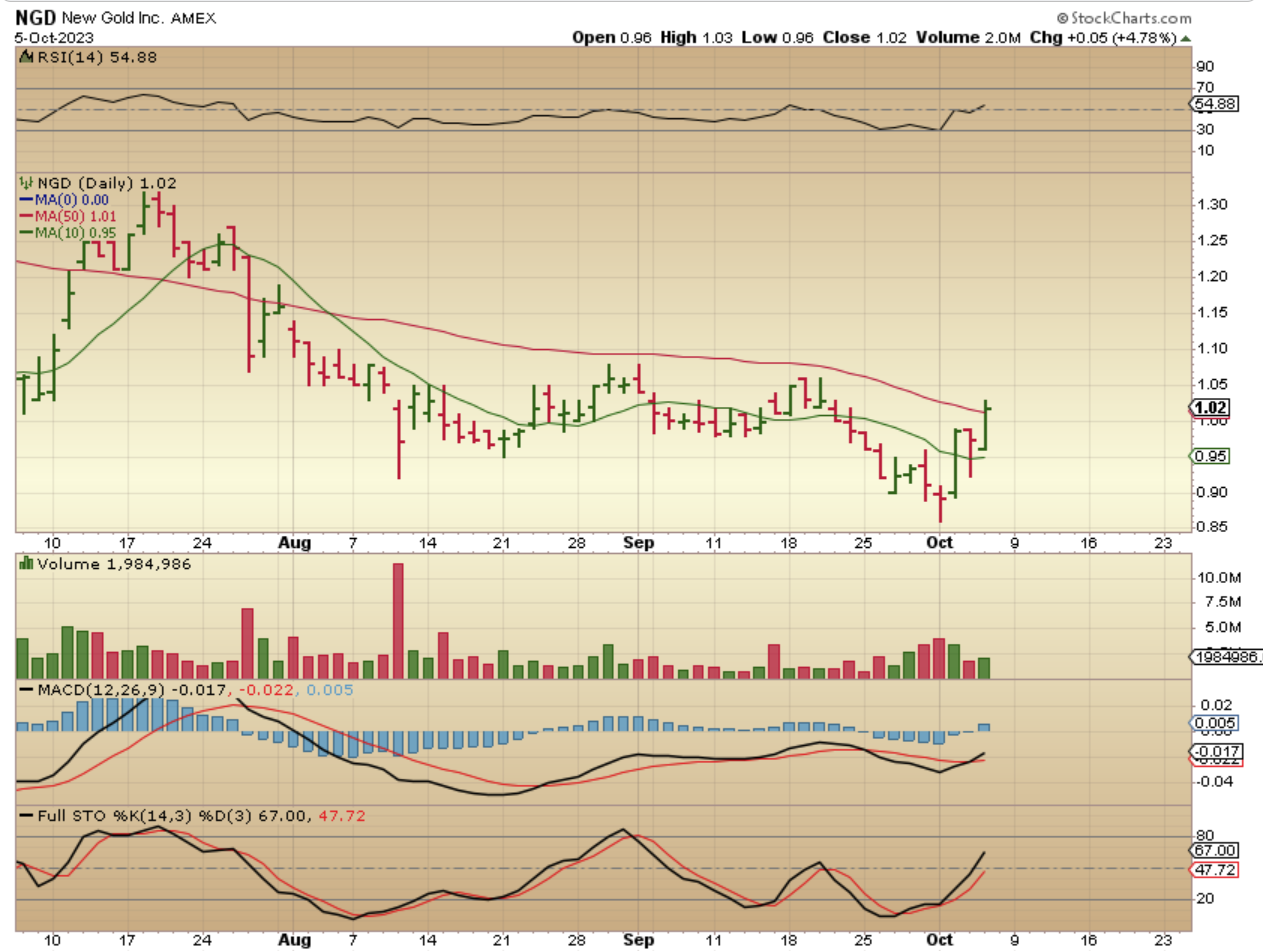Click the volume icon beside Volume label

click(x=26, y=564)
